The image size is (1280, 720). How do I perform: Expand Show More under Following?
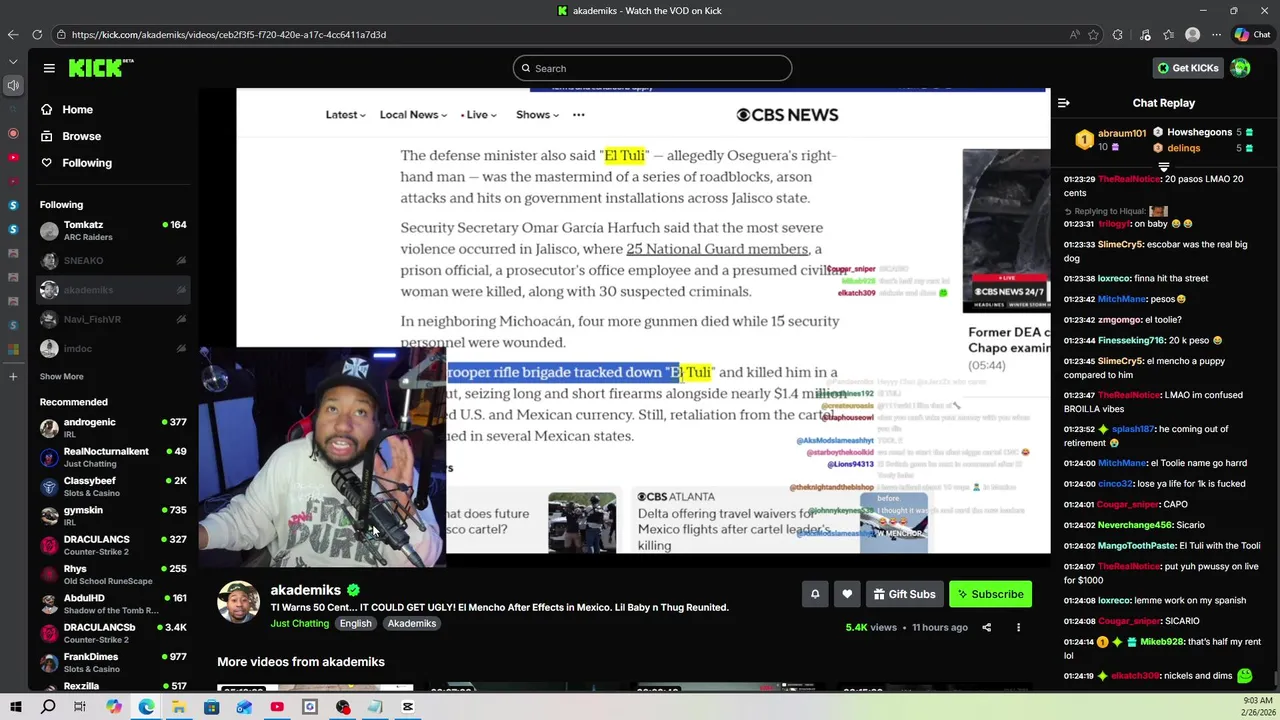62,377
